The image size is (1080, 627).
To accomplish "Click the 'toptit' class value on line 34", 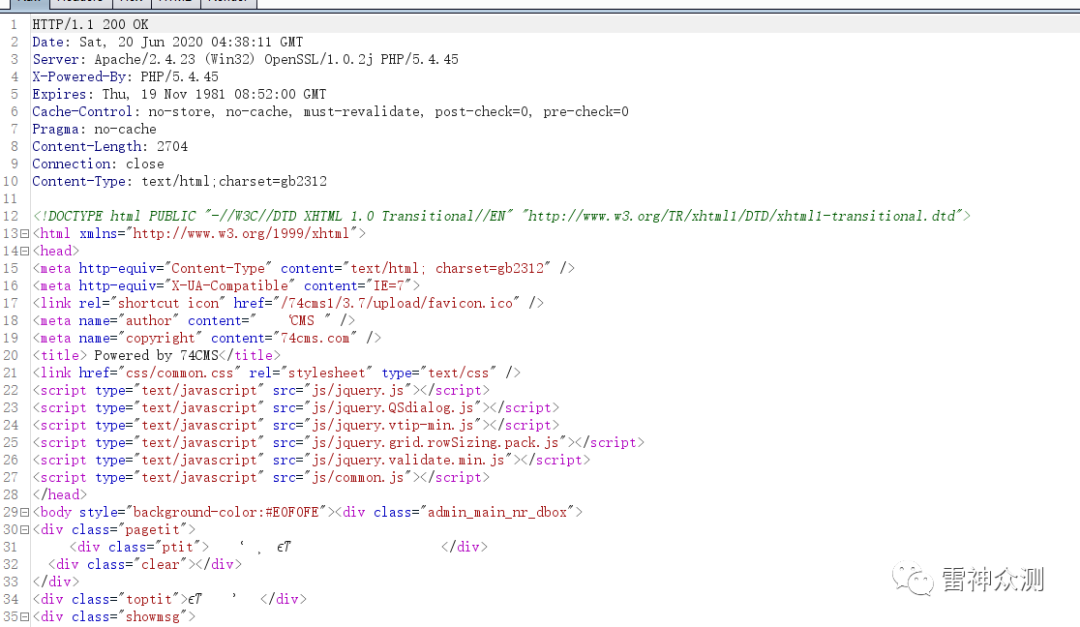I will click(148, 599).
